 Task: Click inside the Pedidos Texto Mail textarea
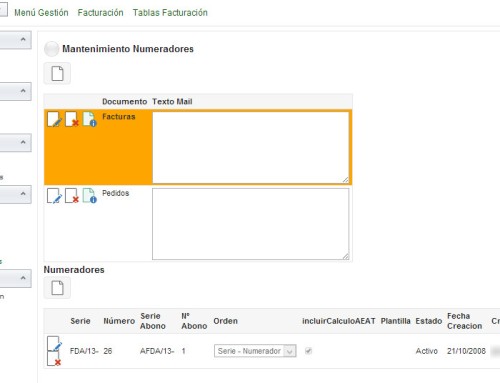[251, 224]
